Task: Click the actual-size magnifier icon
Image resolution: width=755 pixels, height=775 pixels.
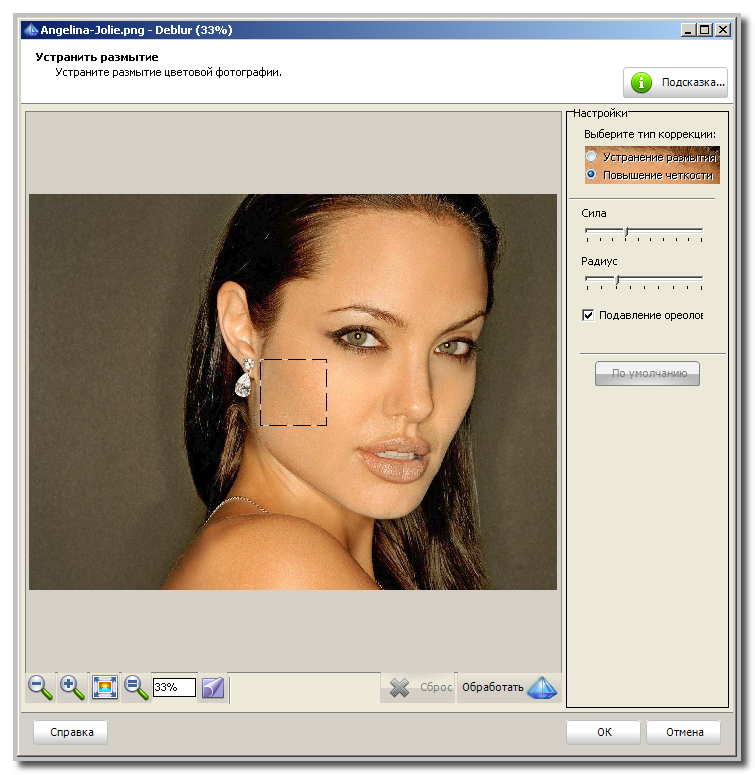Action: (x=135, y=687)
